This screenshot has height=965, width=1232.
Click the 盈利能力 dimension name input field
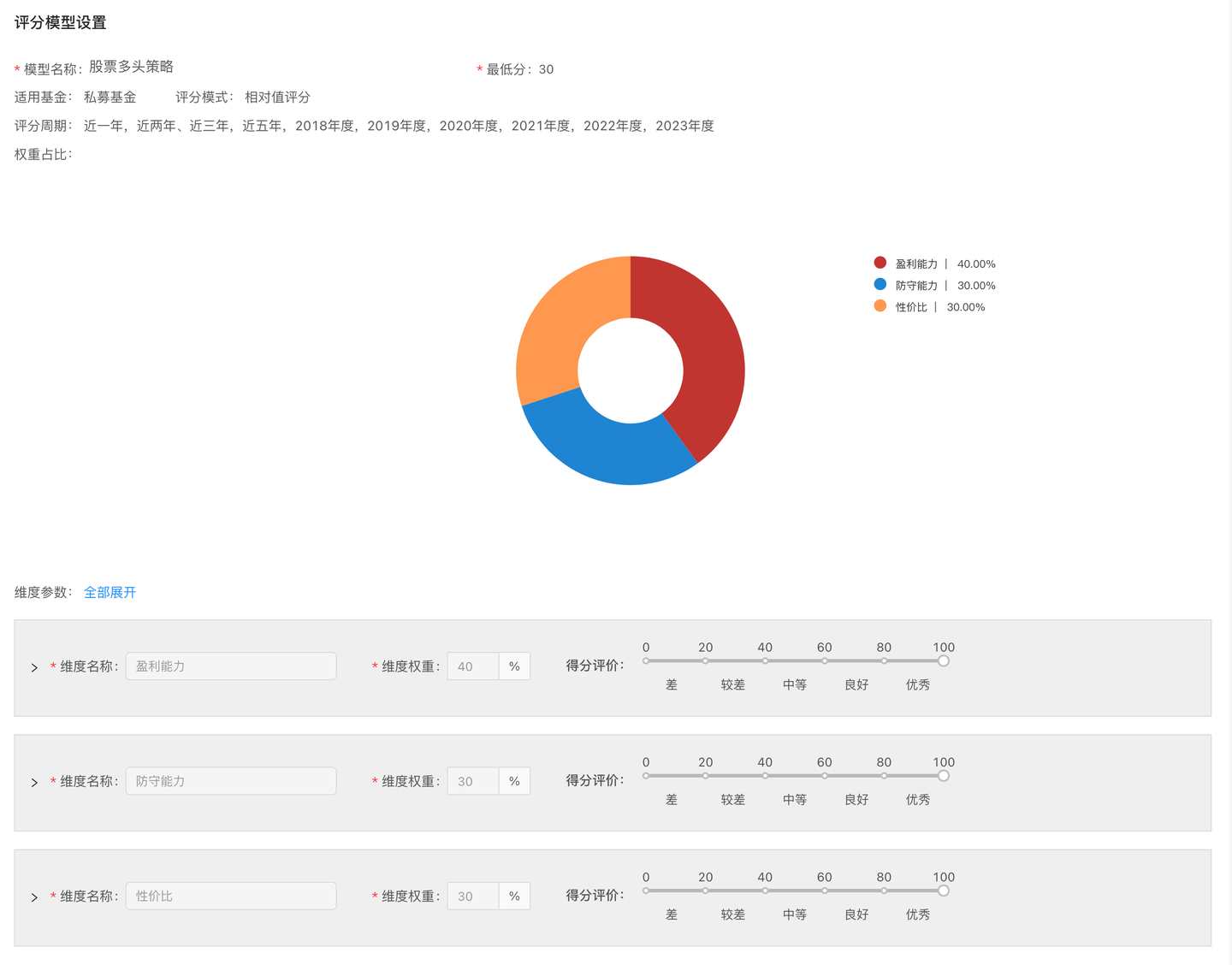230,666
